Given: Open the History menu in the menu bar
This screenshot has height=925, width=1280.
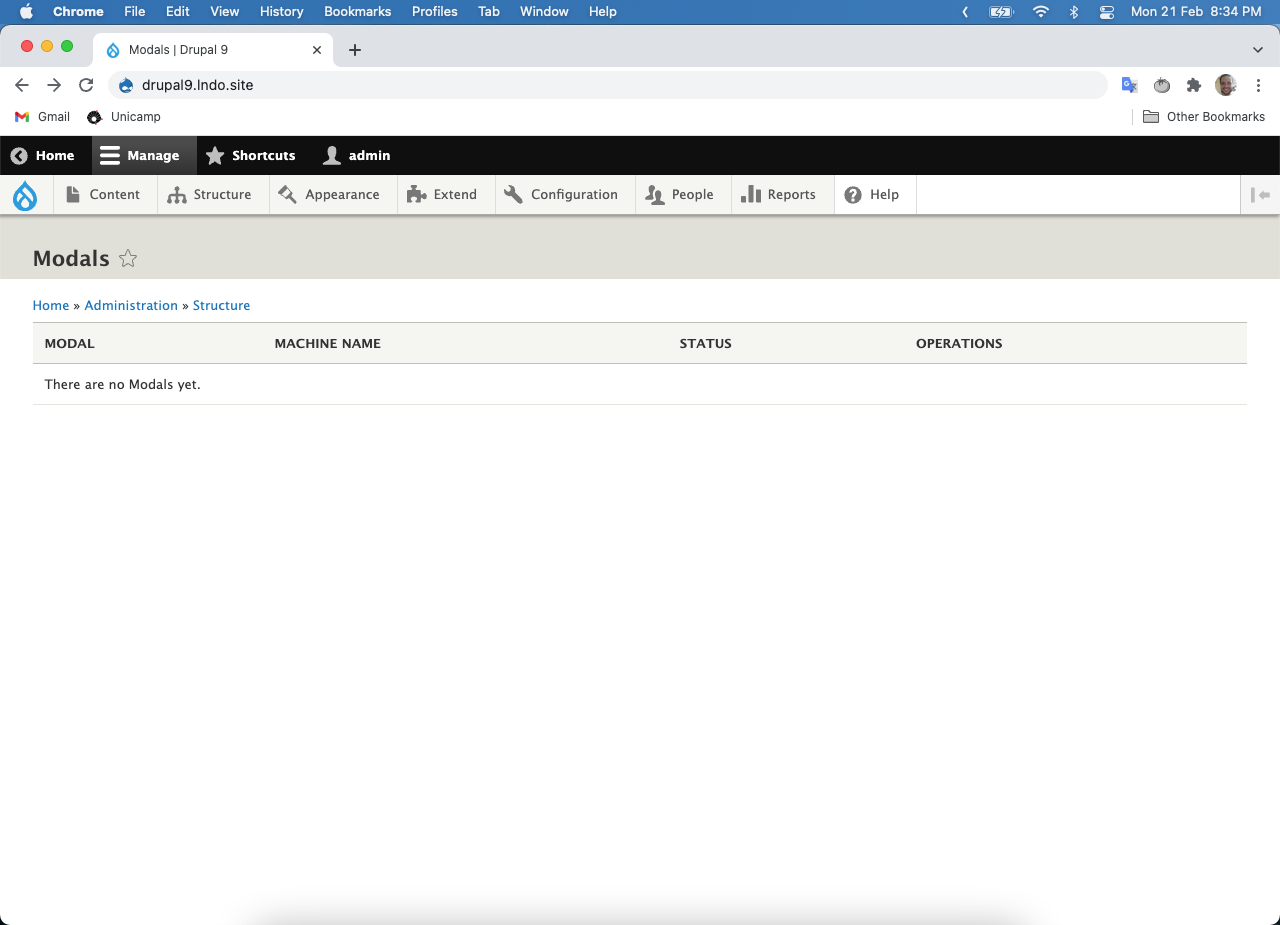Looking at the screenshot, I should point(281,11).
